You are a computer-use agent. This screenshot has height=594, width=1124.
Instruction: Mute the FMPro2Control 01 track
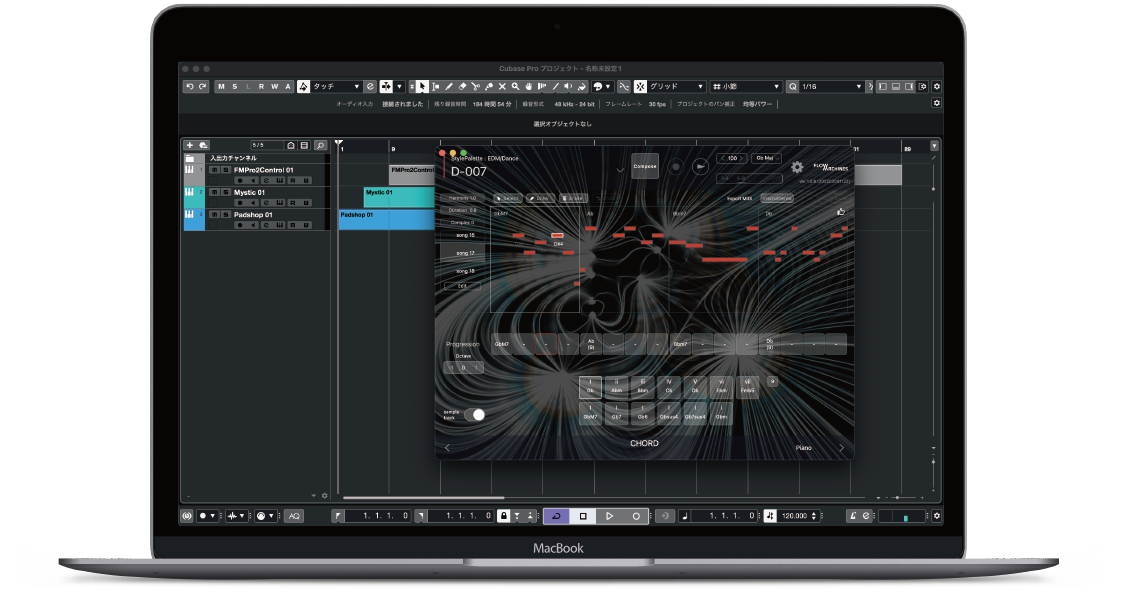214,171
